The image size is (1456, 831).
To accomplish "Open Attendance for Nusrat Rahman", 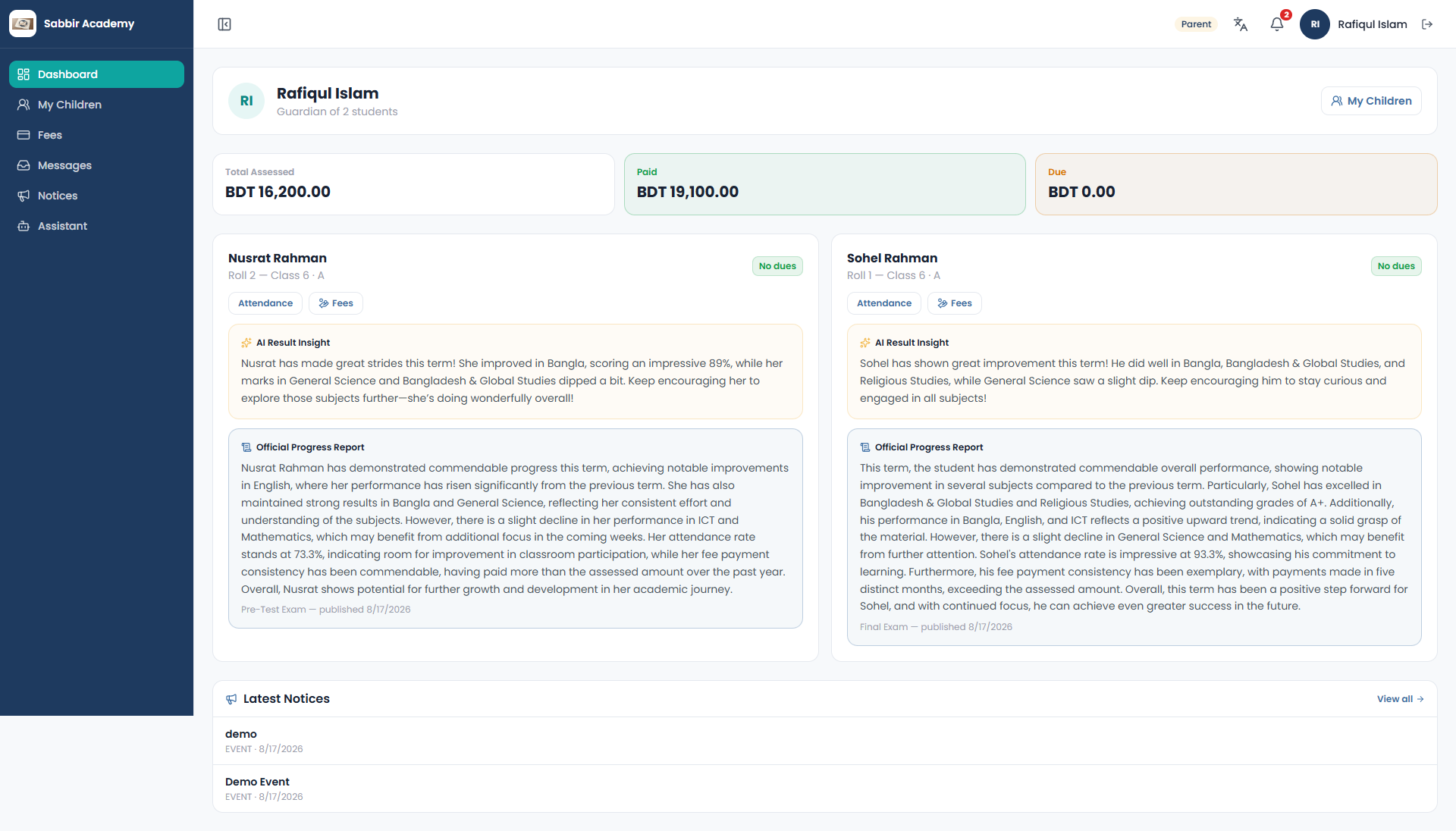I will 265,303.
